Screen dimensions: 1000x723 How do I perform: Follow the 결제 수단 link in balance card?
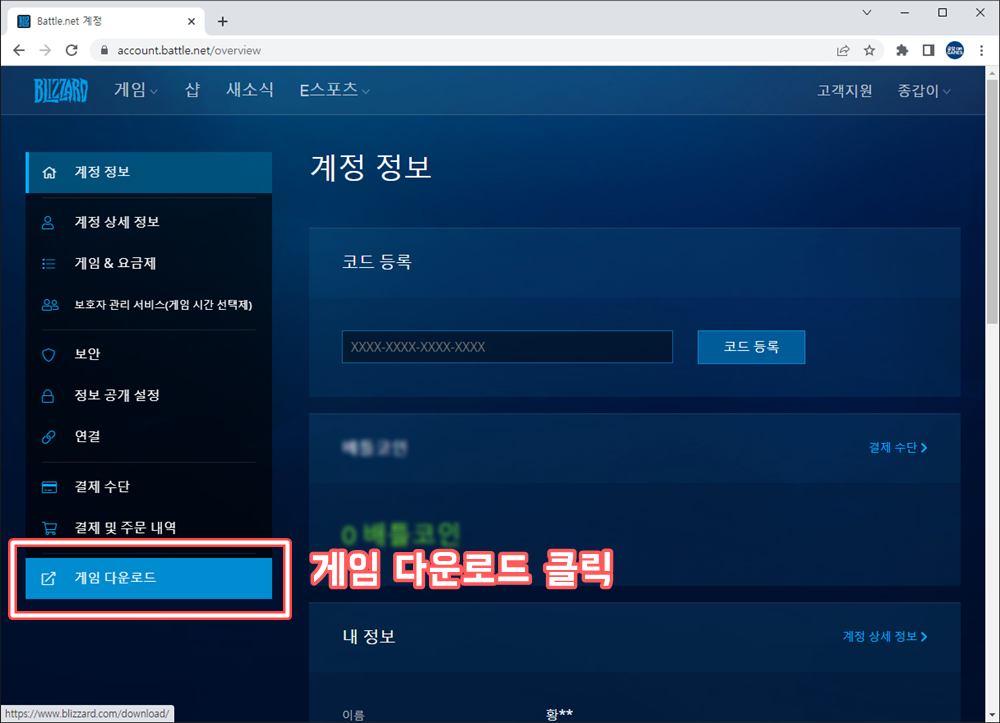point(898,448)
